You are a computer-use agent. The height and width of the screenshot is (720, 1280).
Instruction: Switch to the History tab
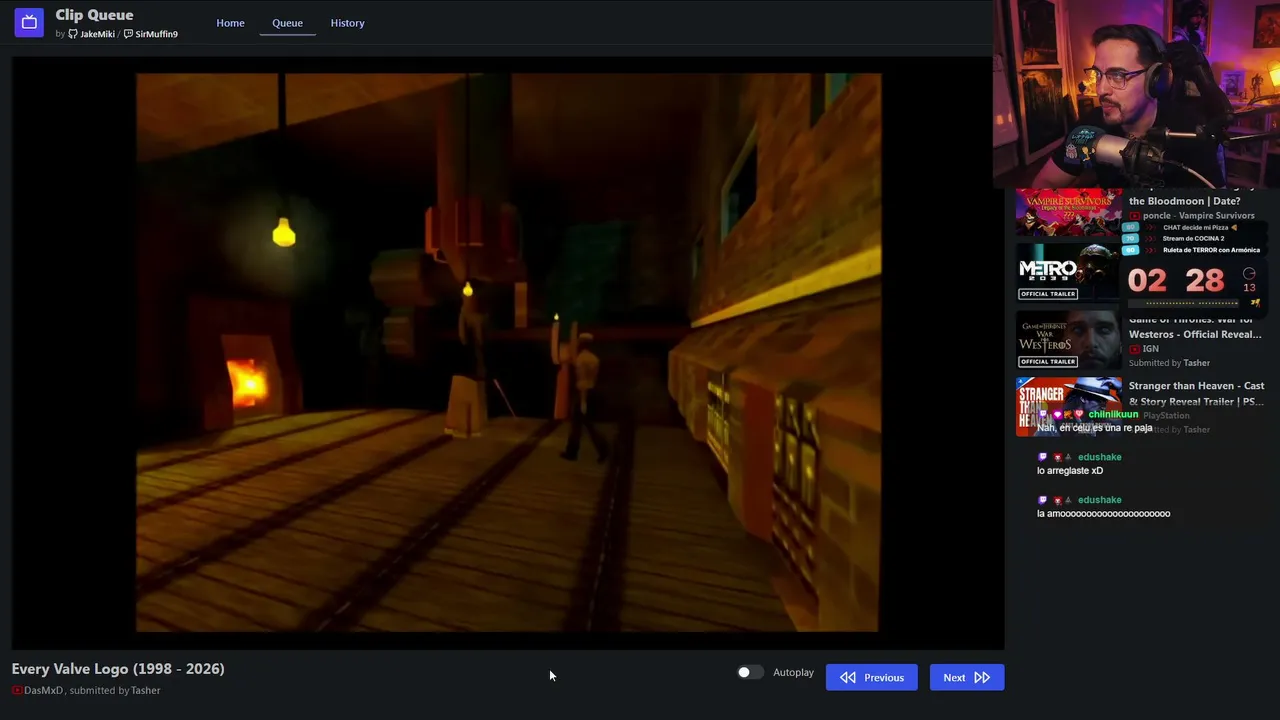tap(348, 23)
